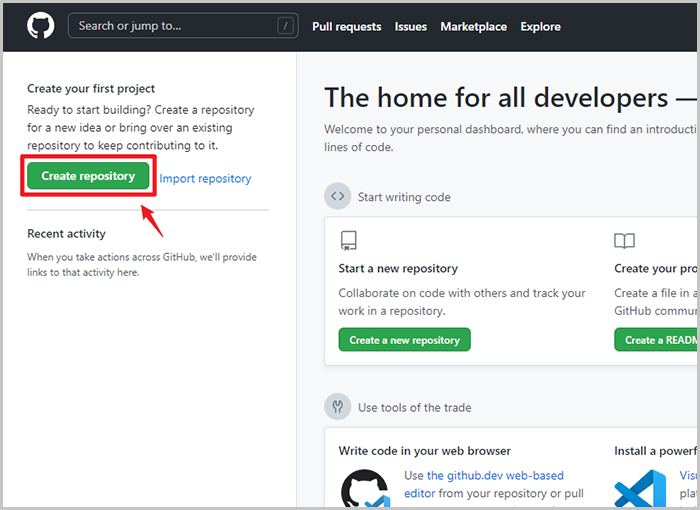
Task: Click the Create a README button
Action: (x=657, y=340)
